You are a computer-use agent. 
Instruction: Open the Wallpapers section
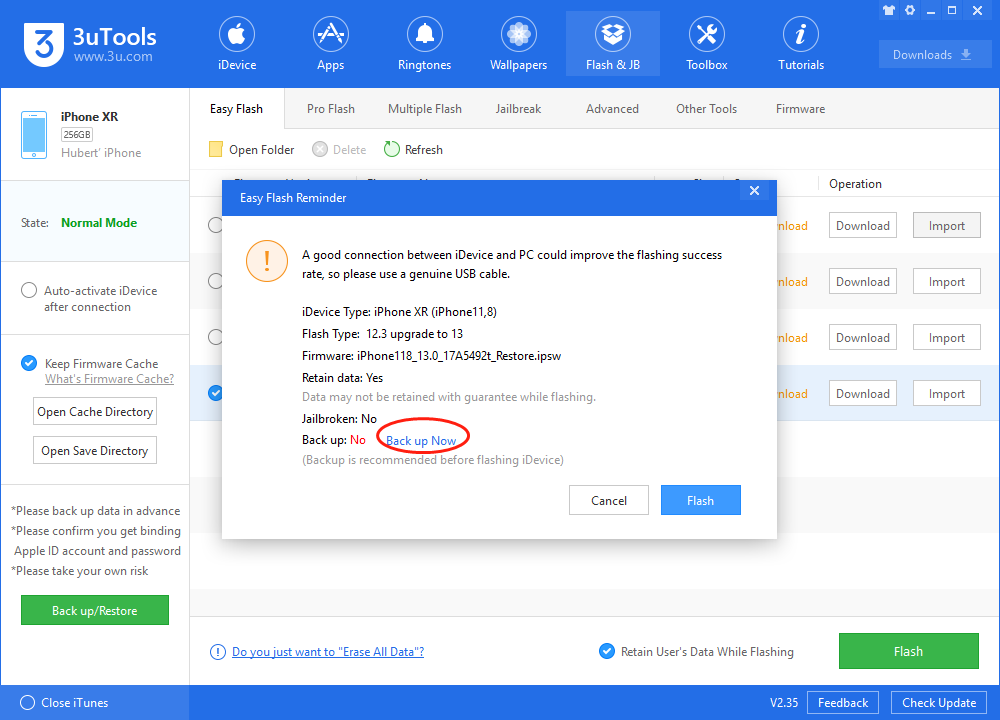[x=518, y=45]
